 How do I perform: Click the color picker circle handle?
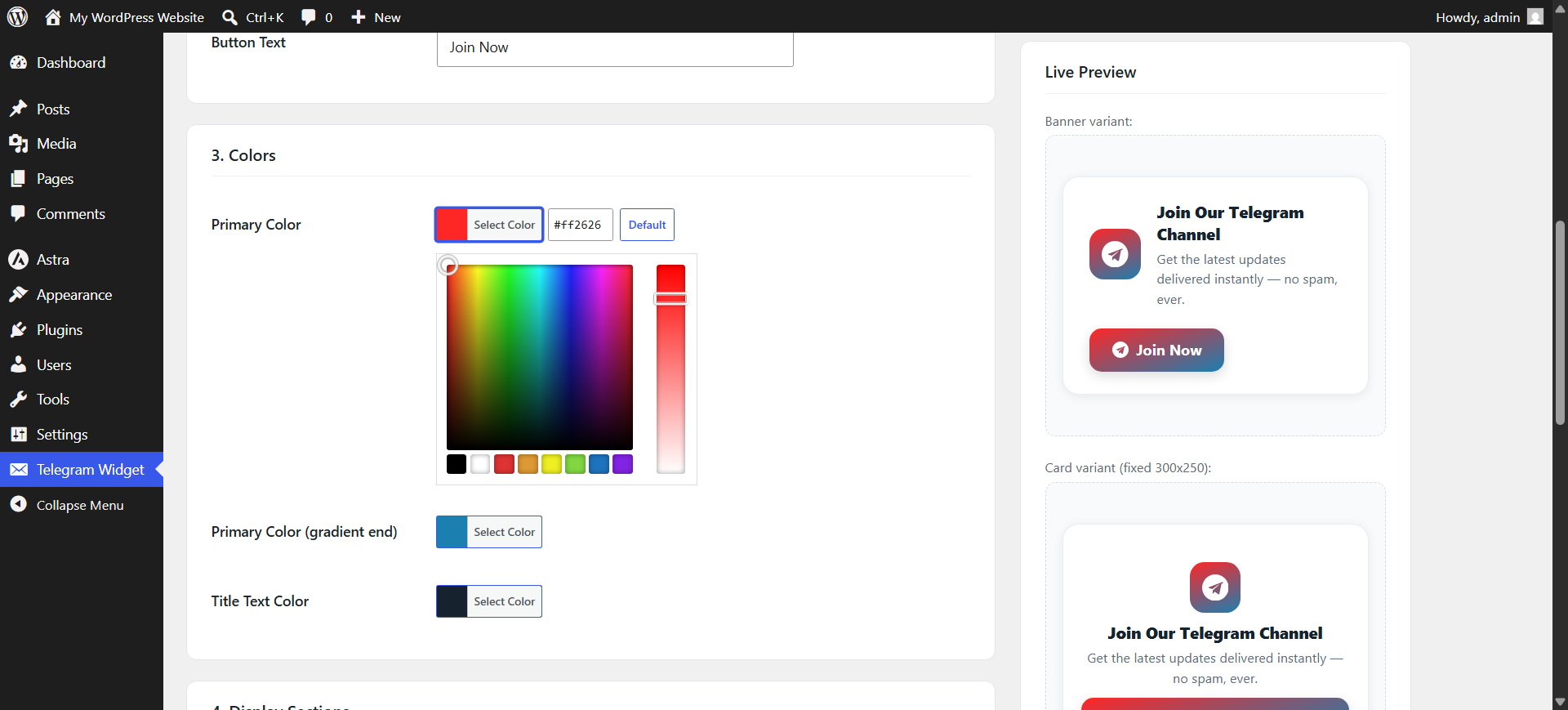tap(448, 266)
